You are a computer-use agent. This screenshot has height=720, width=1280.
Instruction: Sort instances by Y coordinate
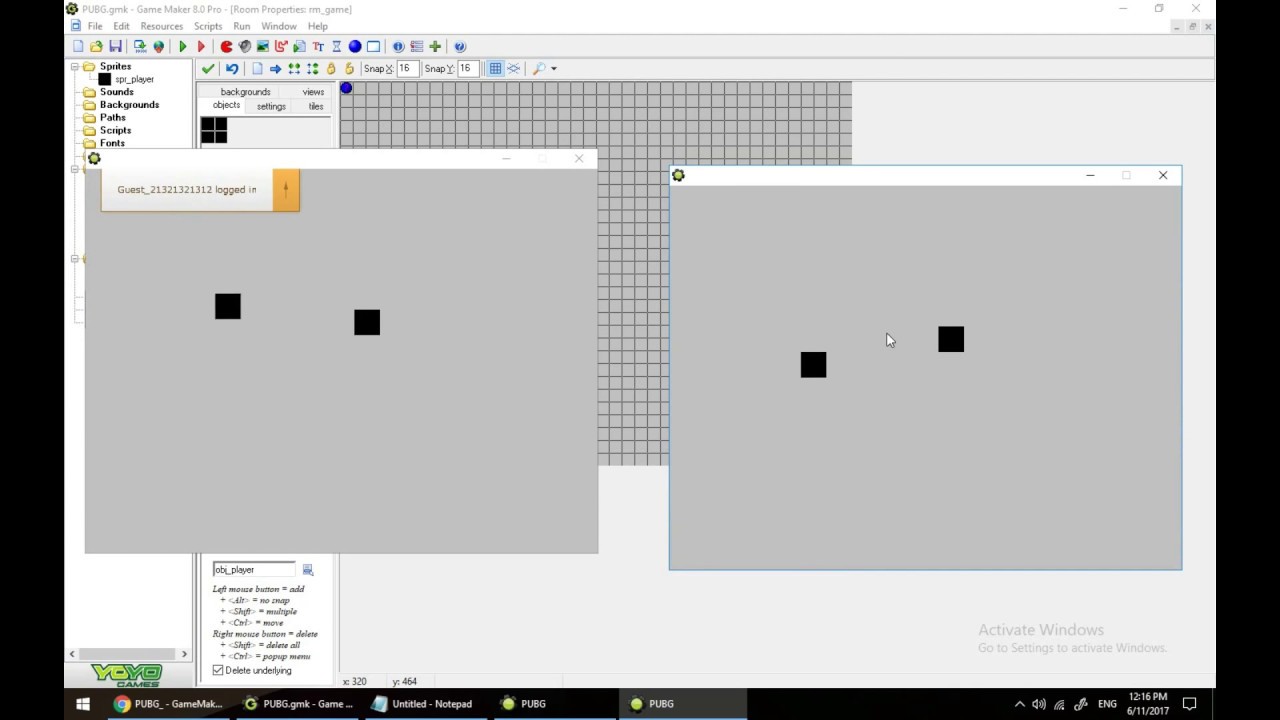312,68
